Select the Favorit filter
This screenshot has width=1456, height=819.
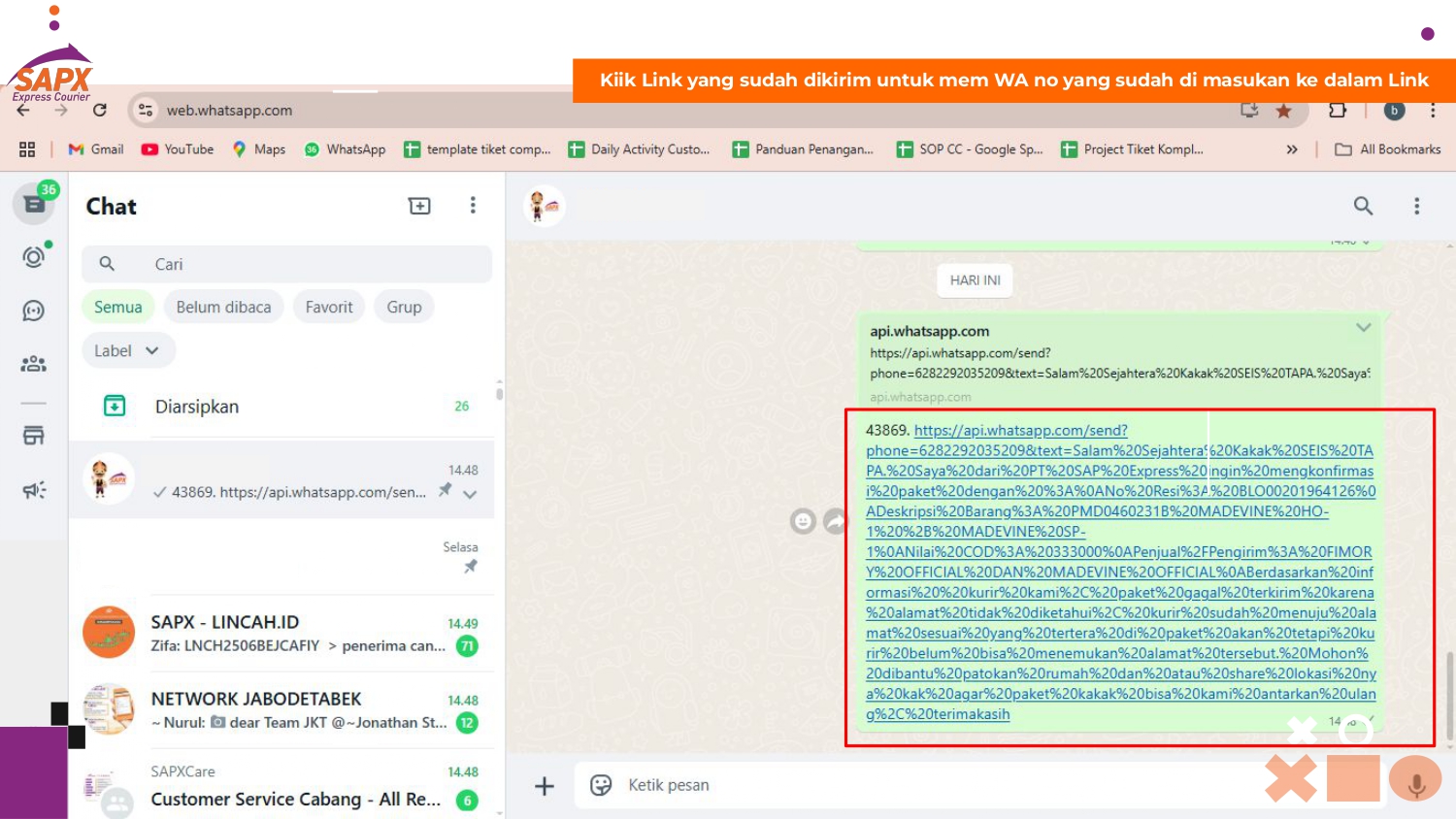329,307
